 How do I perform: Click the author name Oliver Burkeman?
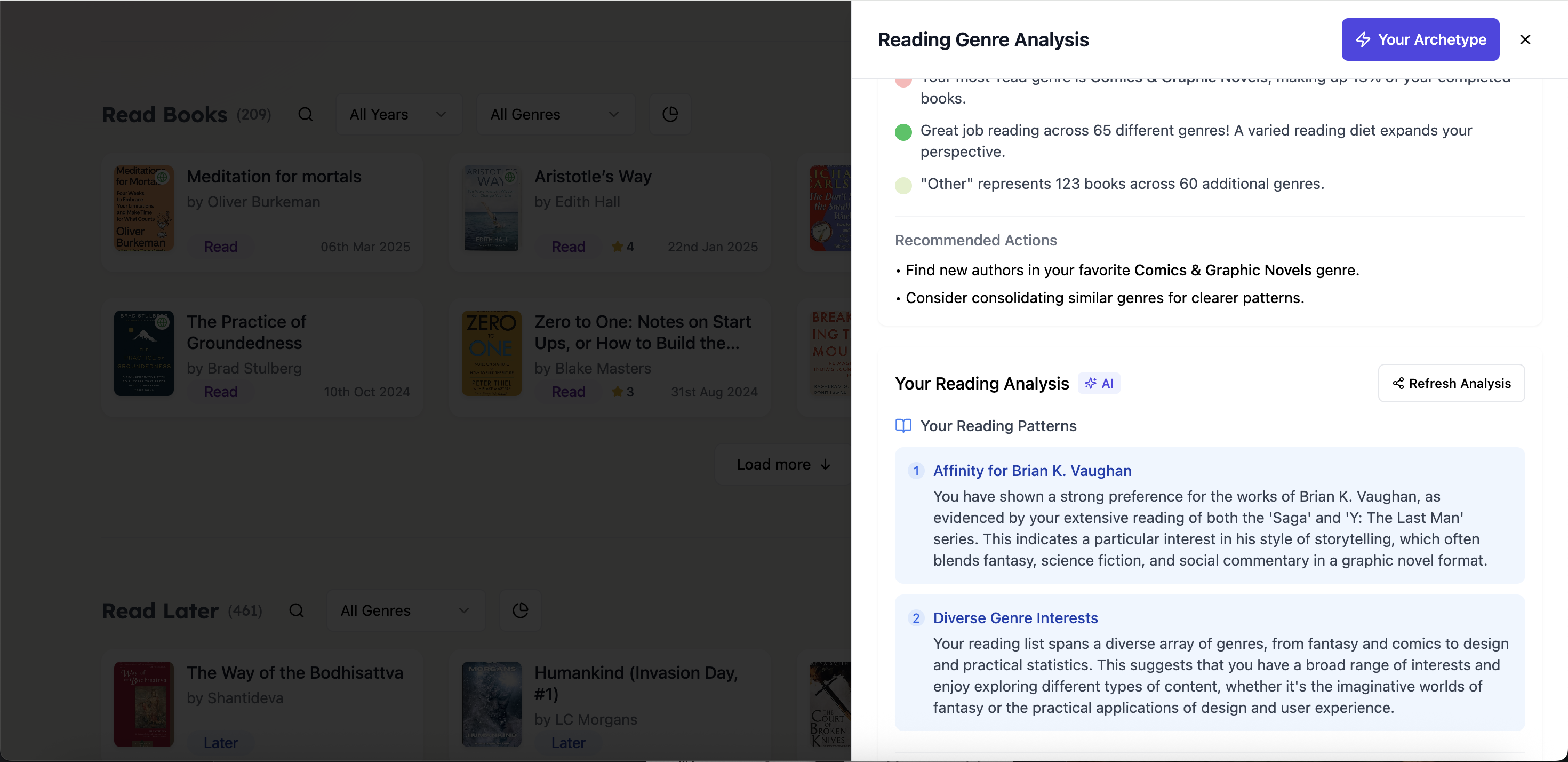click(x=263, y=202)
